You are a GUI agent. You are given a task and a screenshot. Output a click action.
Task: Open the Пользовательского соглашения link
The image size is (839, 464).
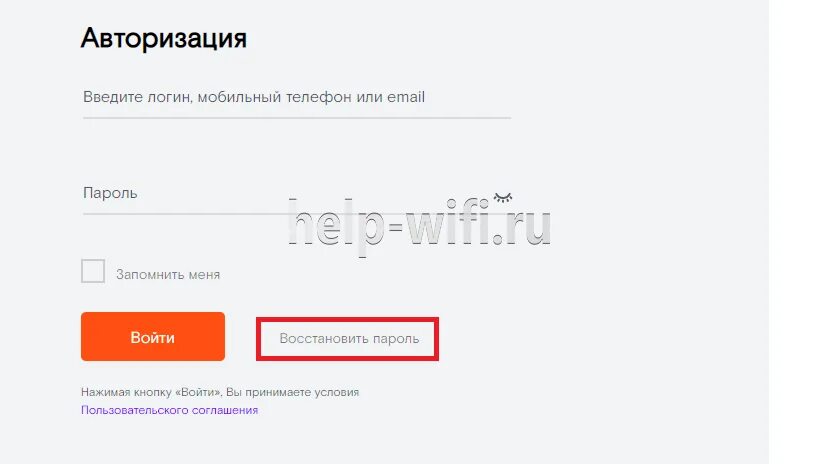coord(170,410)
